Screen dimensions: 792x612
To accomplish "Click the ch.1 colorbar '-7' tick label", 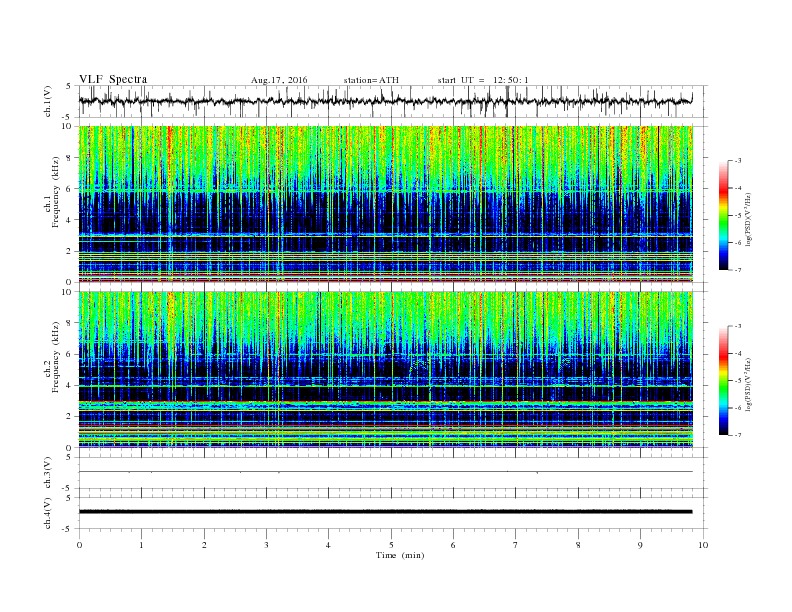I will point(738,270).
